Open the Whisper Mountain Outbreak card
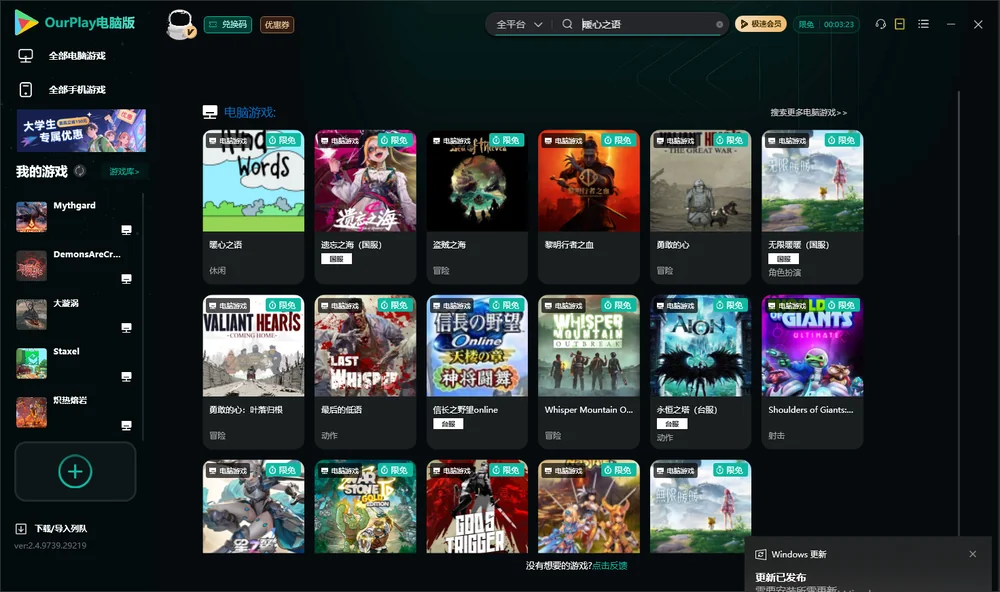Image resolution: width=1000 pixels, height=592 pixels. point(589,372)
